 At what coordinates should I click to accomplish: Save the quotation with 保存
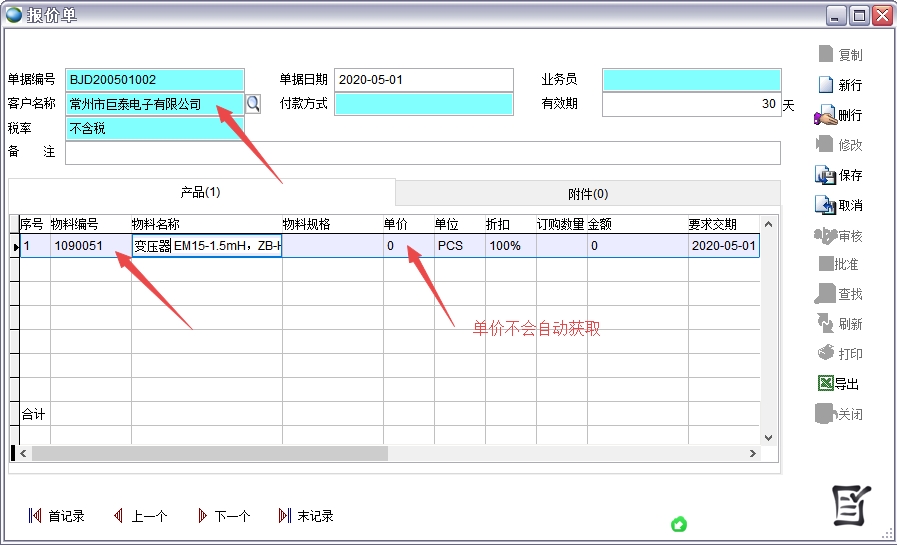[x=826, y=175]
